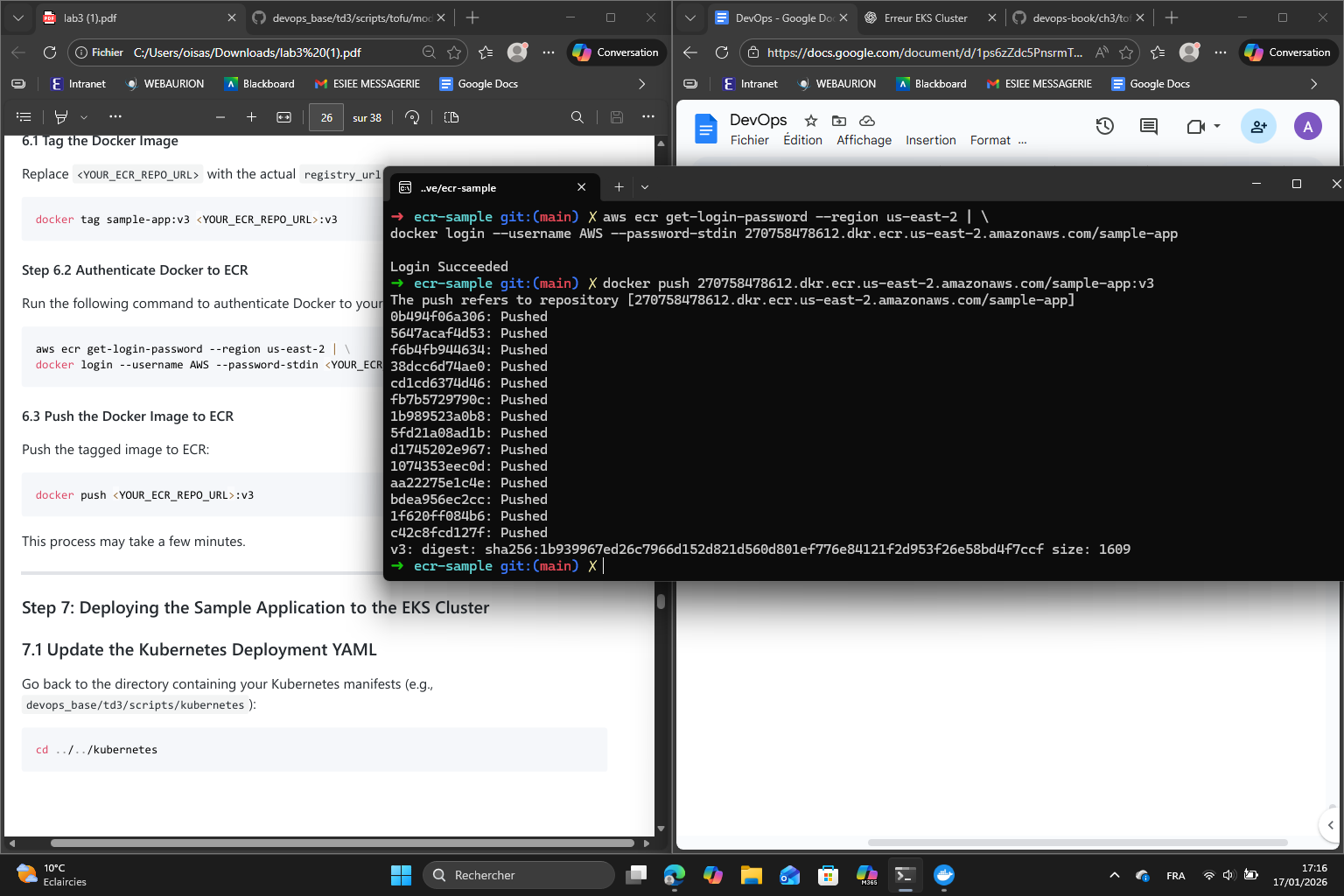
Task: Open the PDF table of contents panel
Action: [x=24, y=117]
